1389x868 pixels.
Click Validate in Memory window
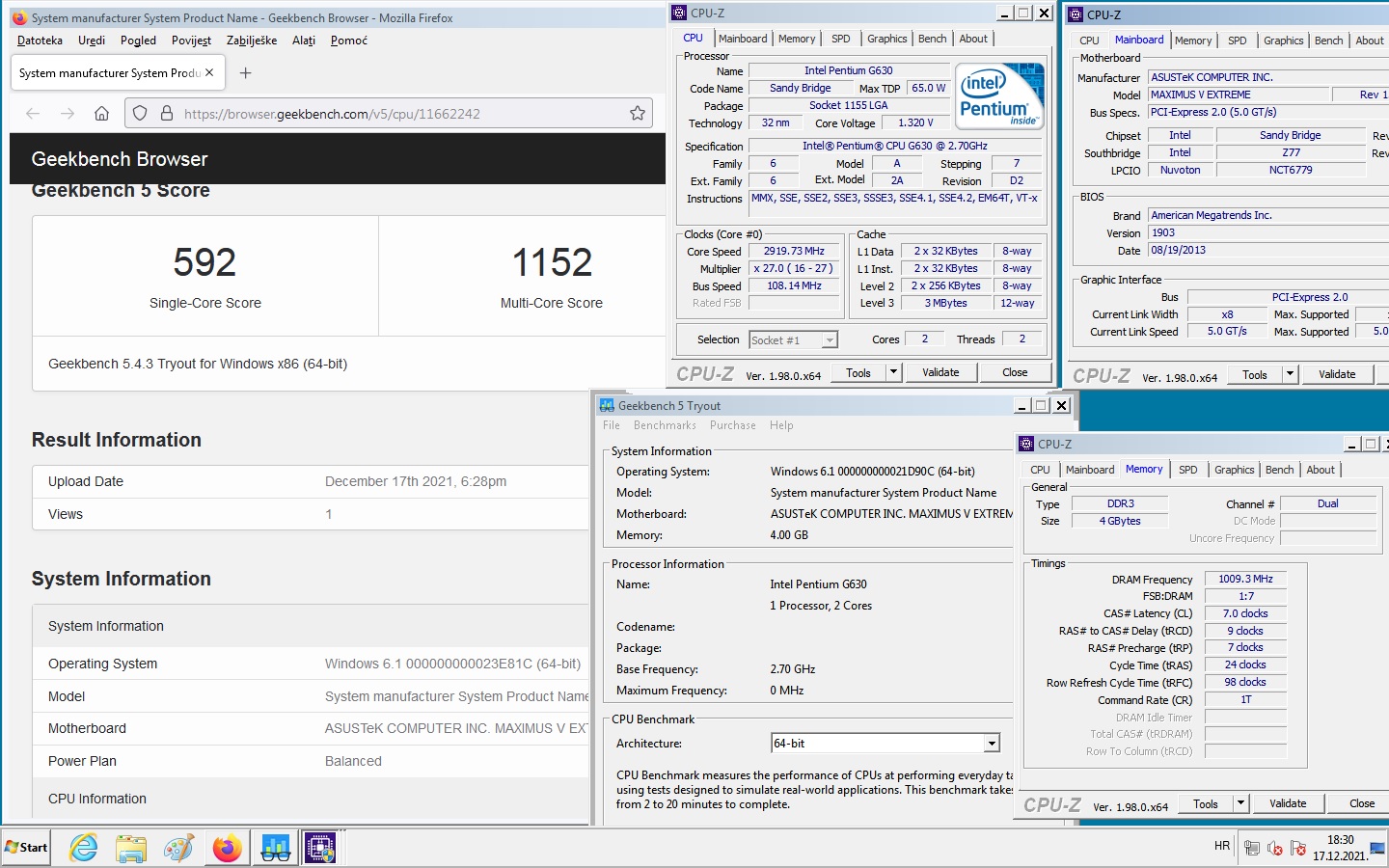click(1288, 803)
